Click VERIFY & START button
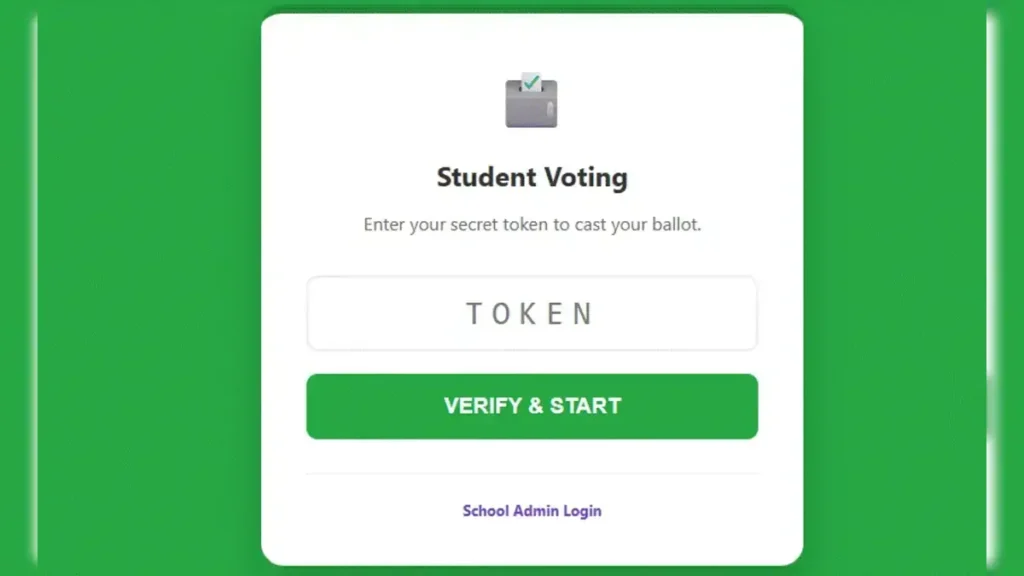 click(531, 406)
